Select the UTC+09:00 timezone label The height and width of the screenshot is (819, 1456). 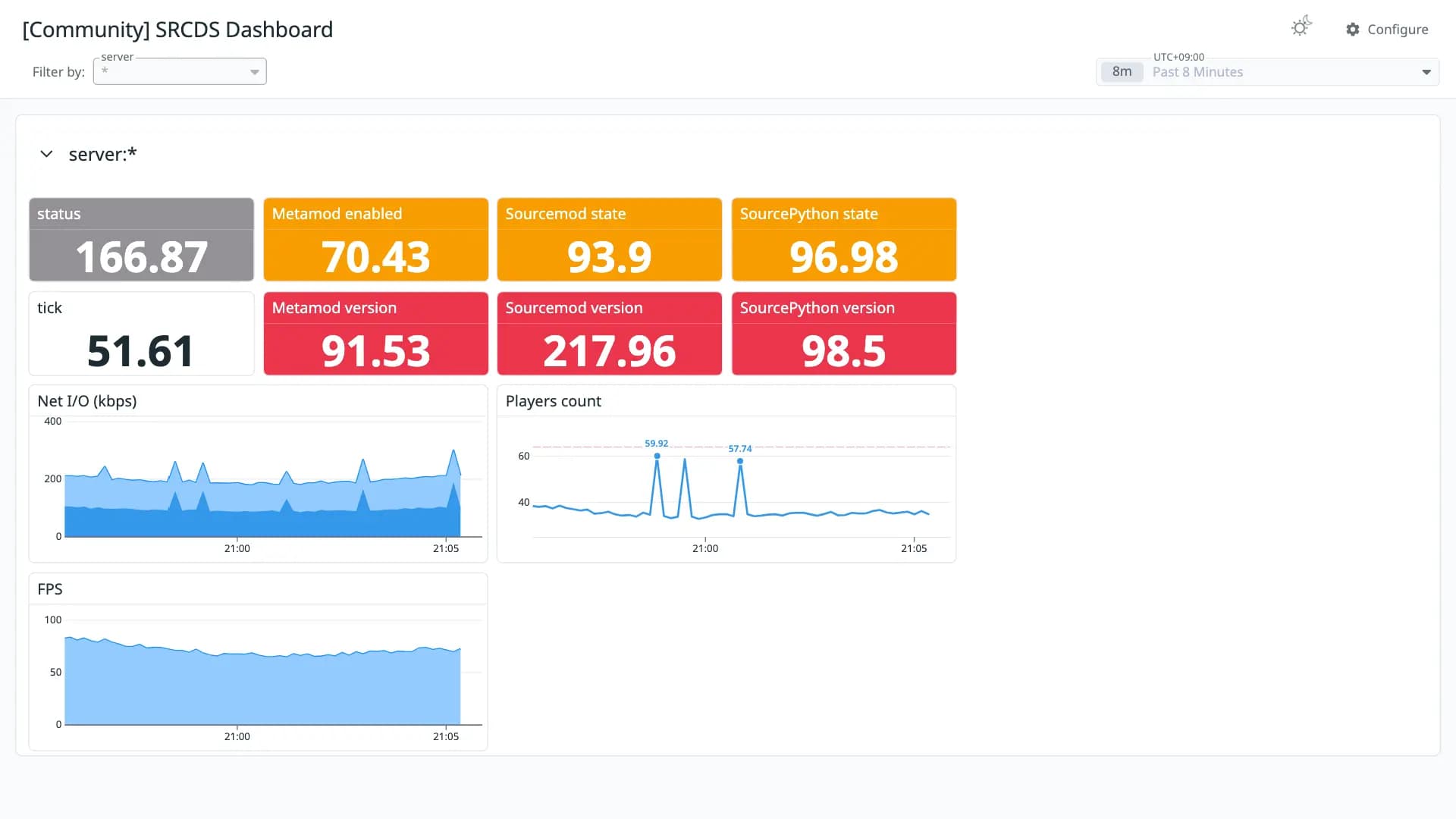(1178, 57)
